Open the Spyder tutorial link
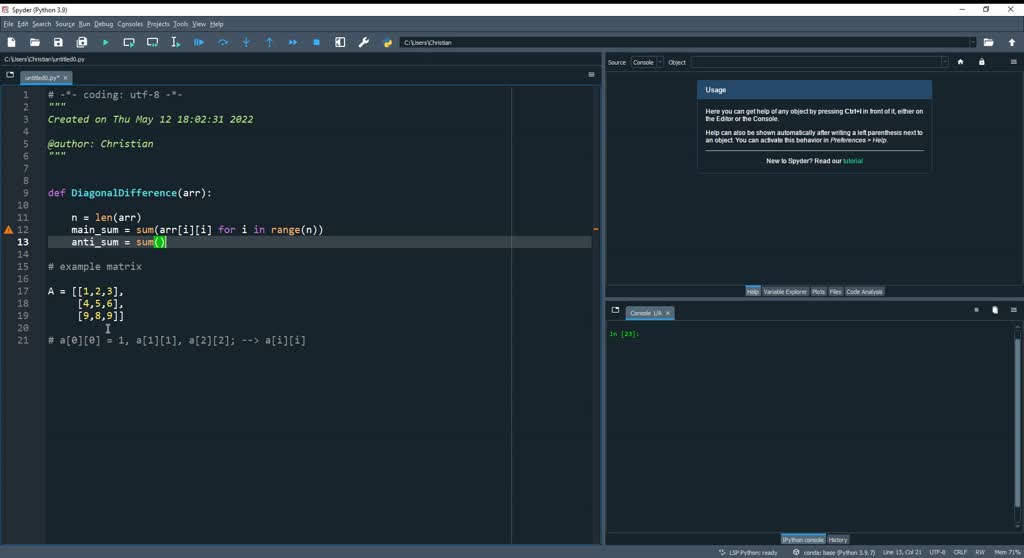1024x558 pixels. [852, 161]
